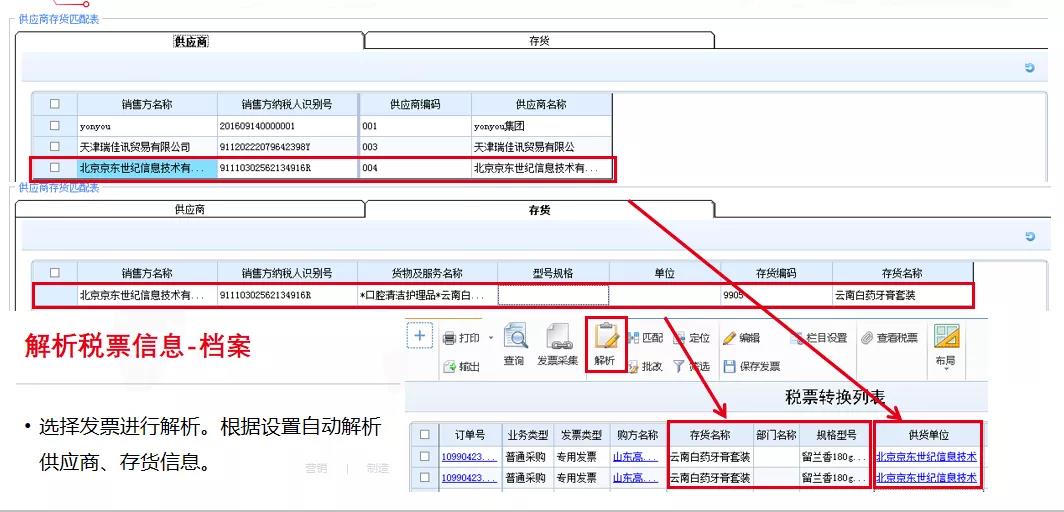
Task: Tick checkbox for 天津瑞佳讯贸易有限公司 row
Action: pyautogui.click(x=55, y=147)
